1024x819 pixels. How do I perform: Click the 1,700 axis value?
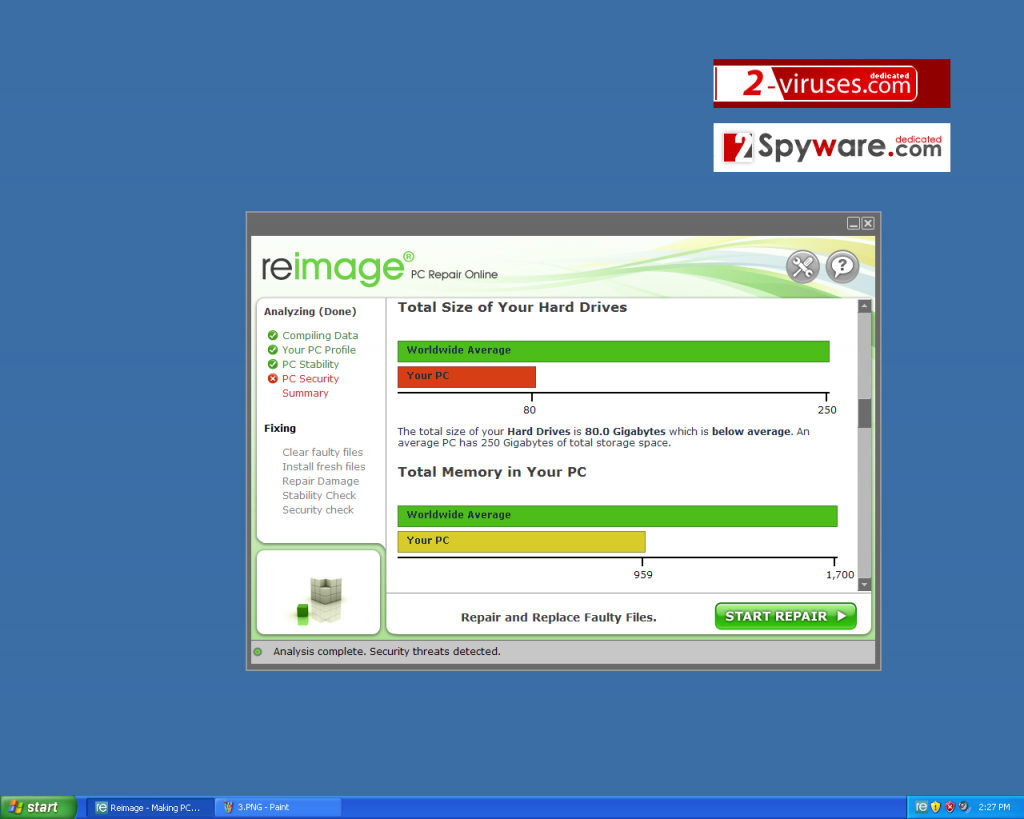(x=840, y=575)
